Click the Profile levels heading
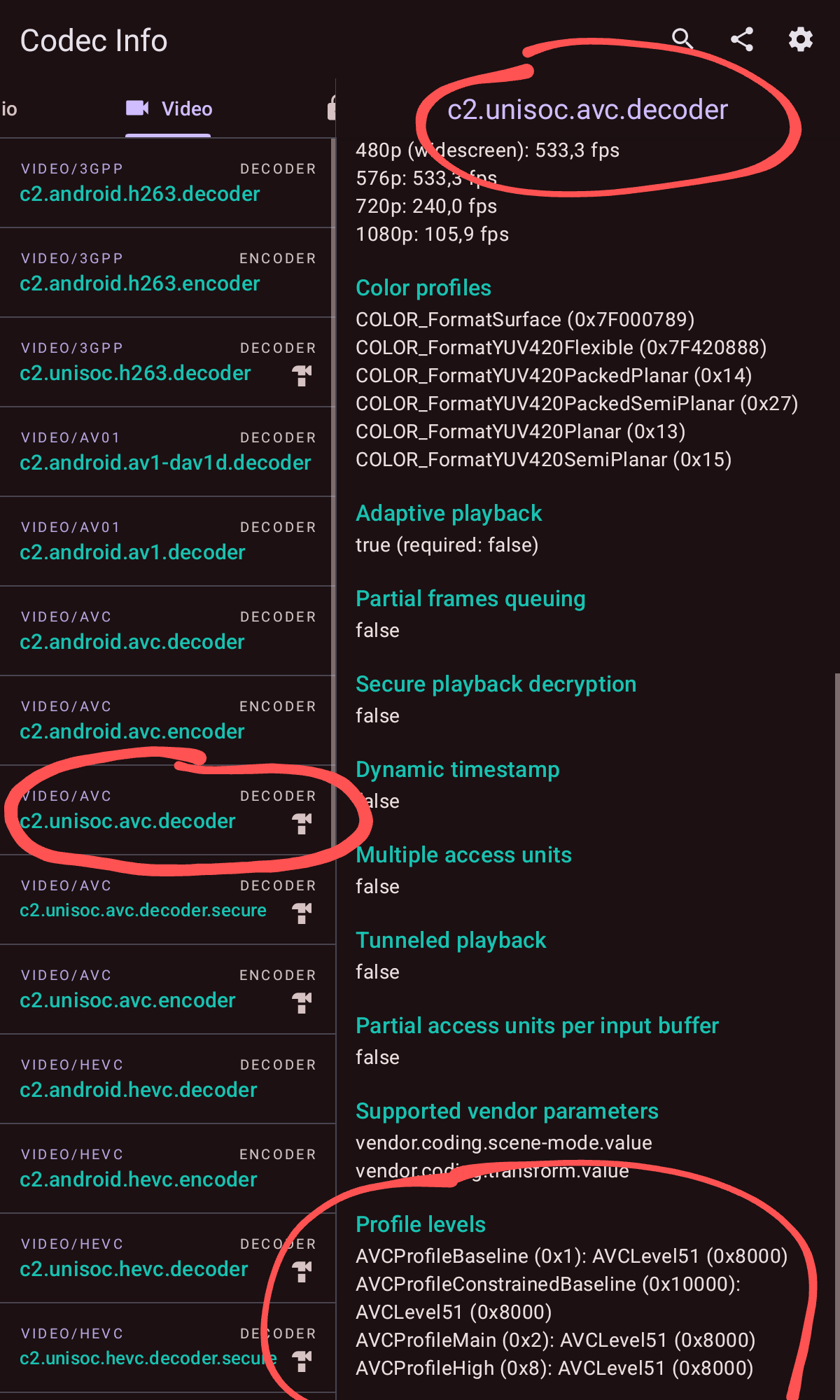The width and height of the screenshot is (840, 1400). point(421,1224)
